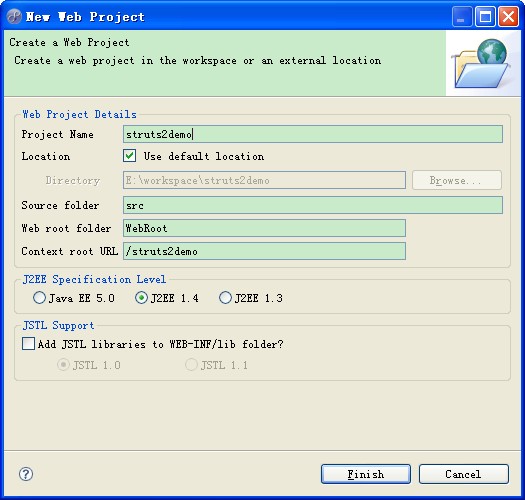Click the Source folder input field
The height and width of the screenshot is (500, 525).
pyautogui.click(x=313, y=205)
